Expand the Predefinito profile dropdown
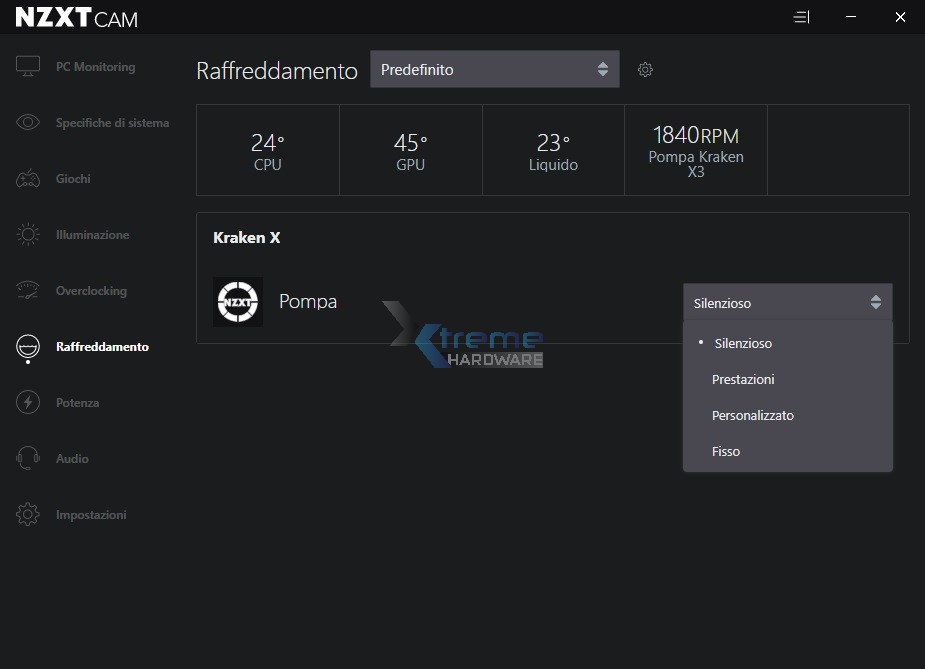 (494, 69)
